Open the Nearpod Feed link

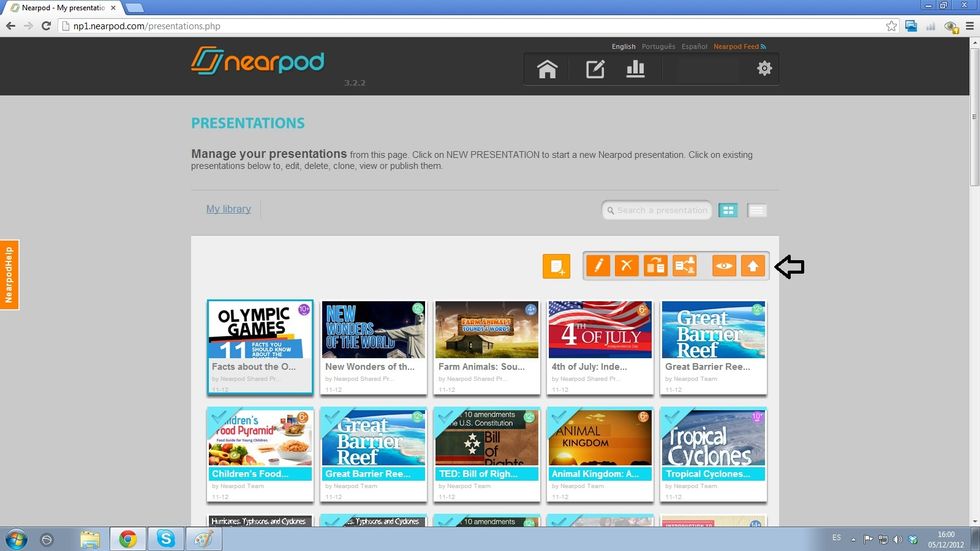pyautogui.click(x=738, y=46)
